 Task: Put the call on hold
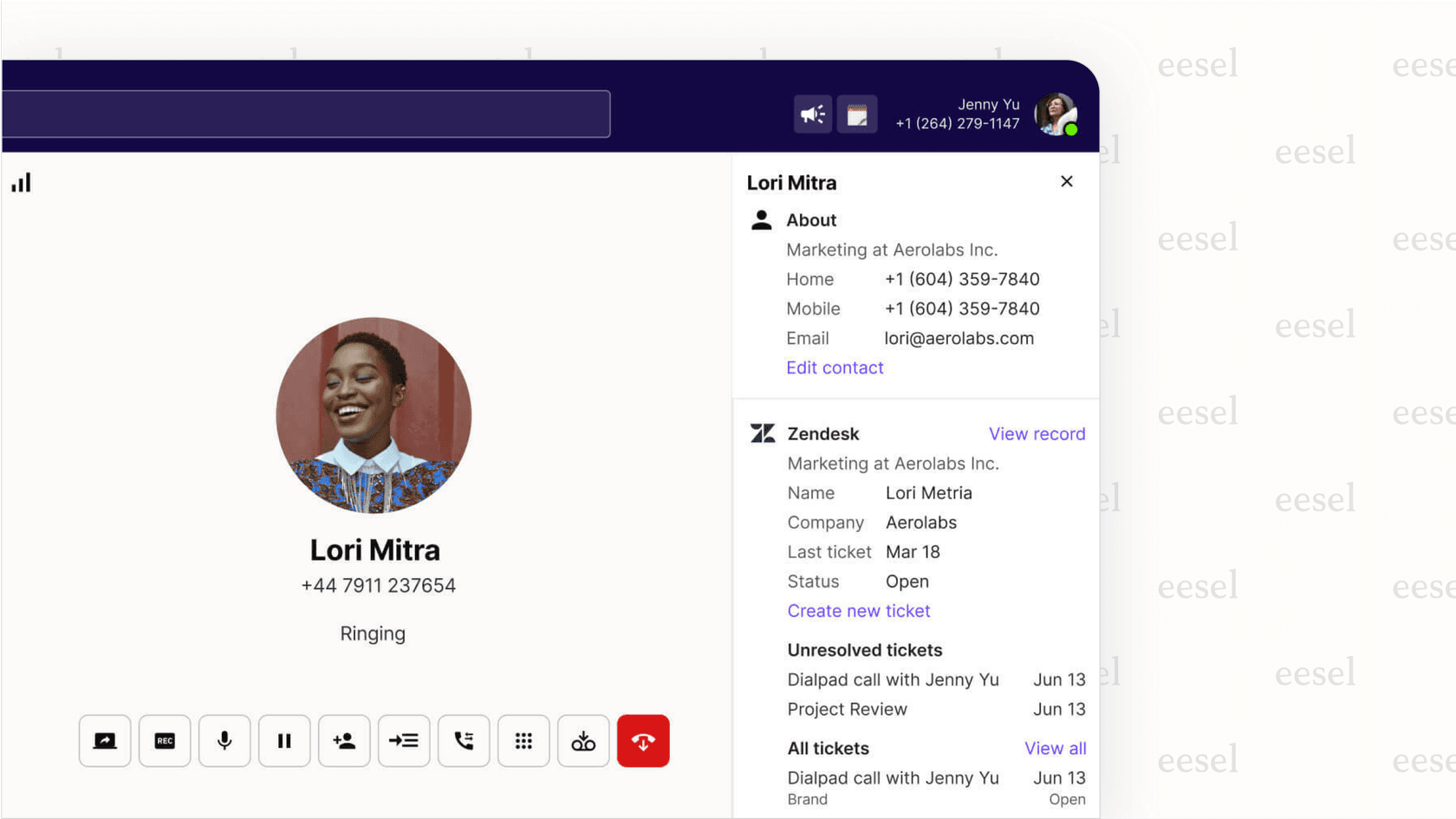(284, 741)
